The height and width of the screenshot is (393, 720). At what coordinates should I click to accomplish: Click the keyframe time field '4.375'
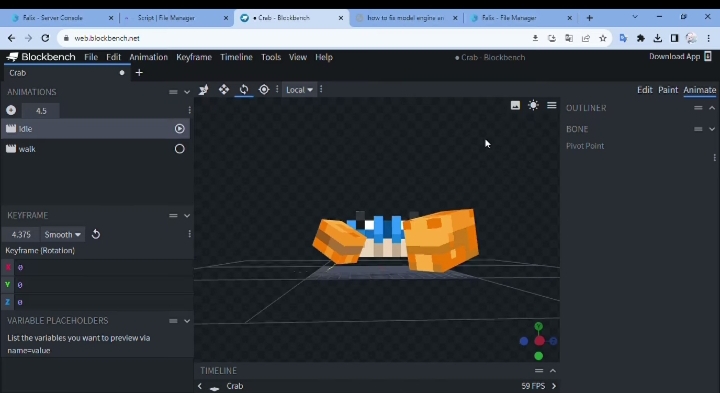(x=21, y=235)
